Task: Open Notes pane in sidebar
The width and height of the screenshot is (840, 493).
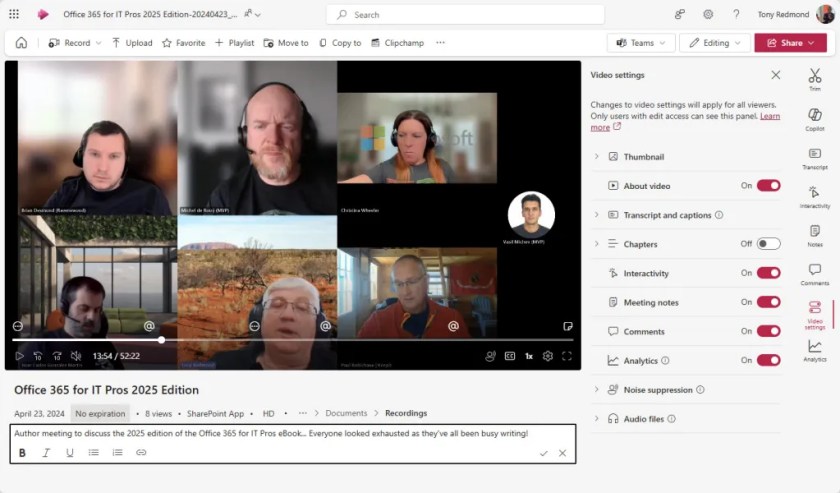Action: [815, 236]
